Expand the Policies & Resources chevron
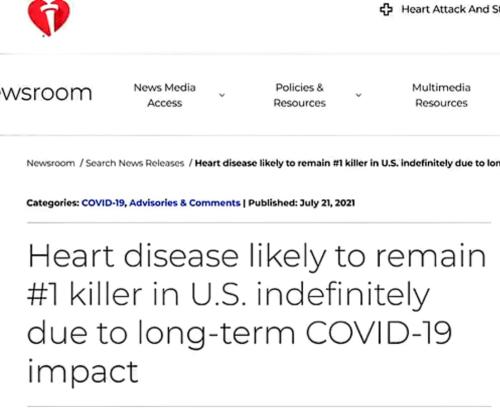The image size is (500, 416). [359, 95]
